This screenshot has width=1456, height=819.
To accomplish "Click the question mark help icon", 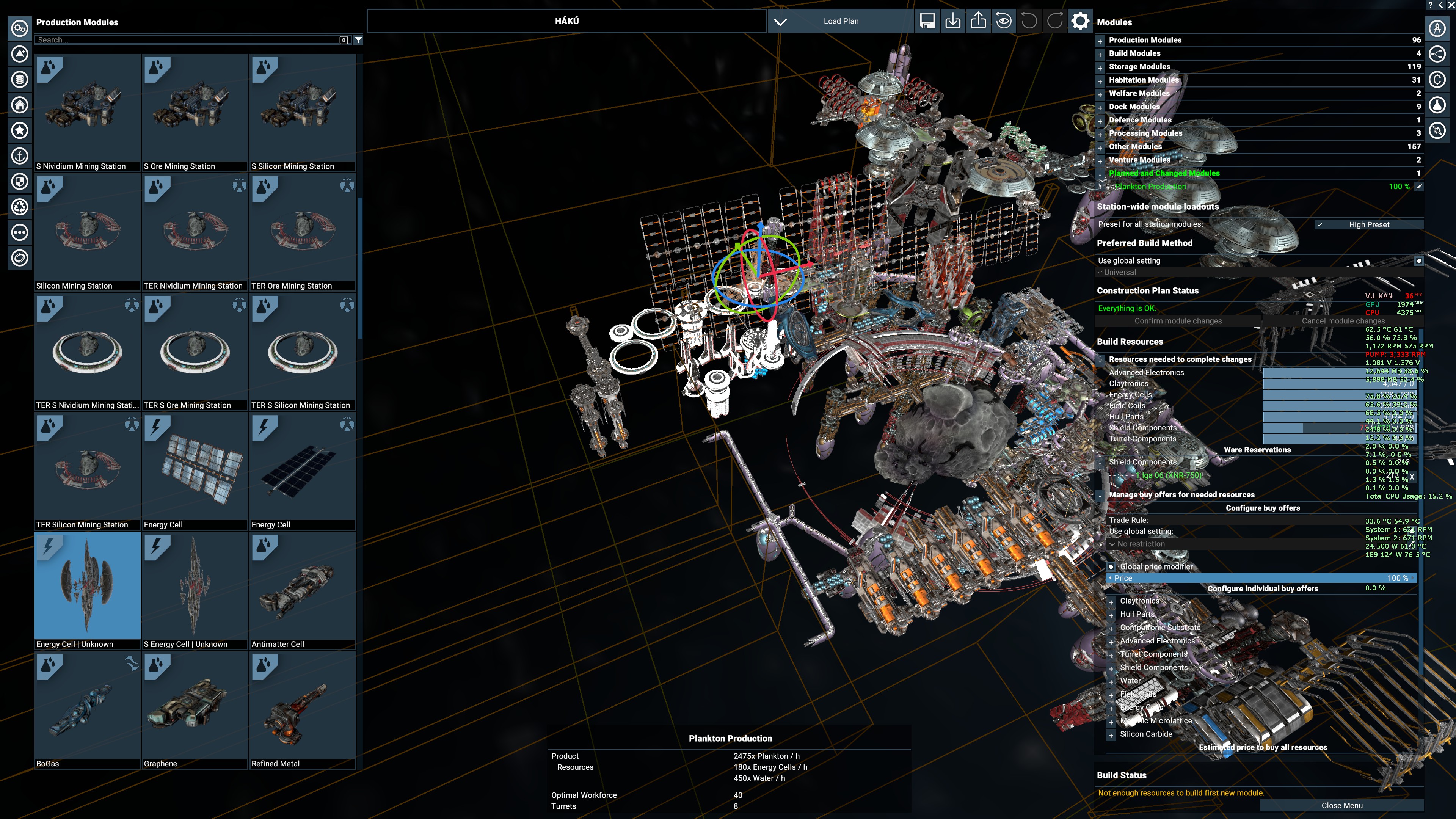I will click(1430, 5).
